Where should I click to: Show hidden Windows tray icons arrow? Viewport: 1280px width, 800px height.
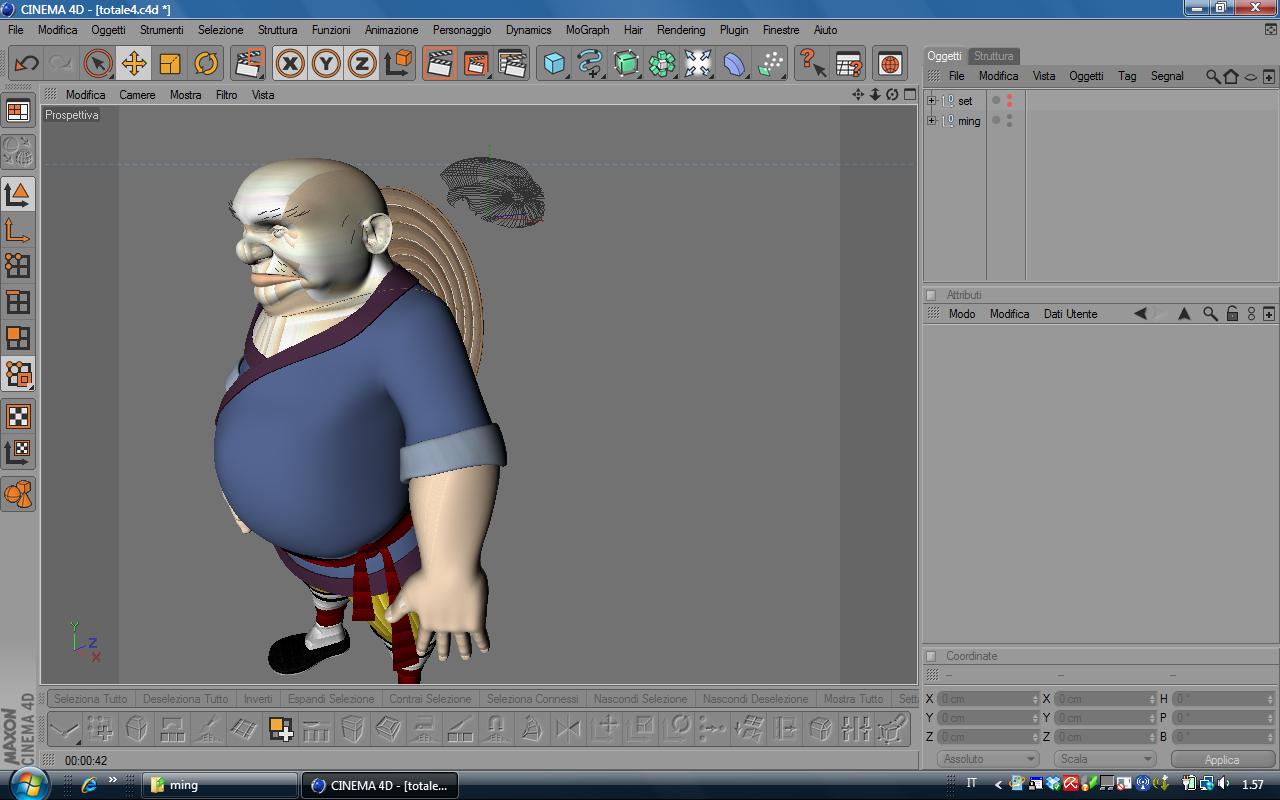[x=997, y=785]
